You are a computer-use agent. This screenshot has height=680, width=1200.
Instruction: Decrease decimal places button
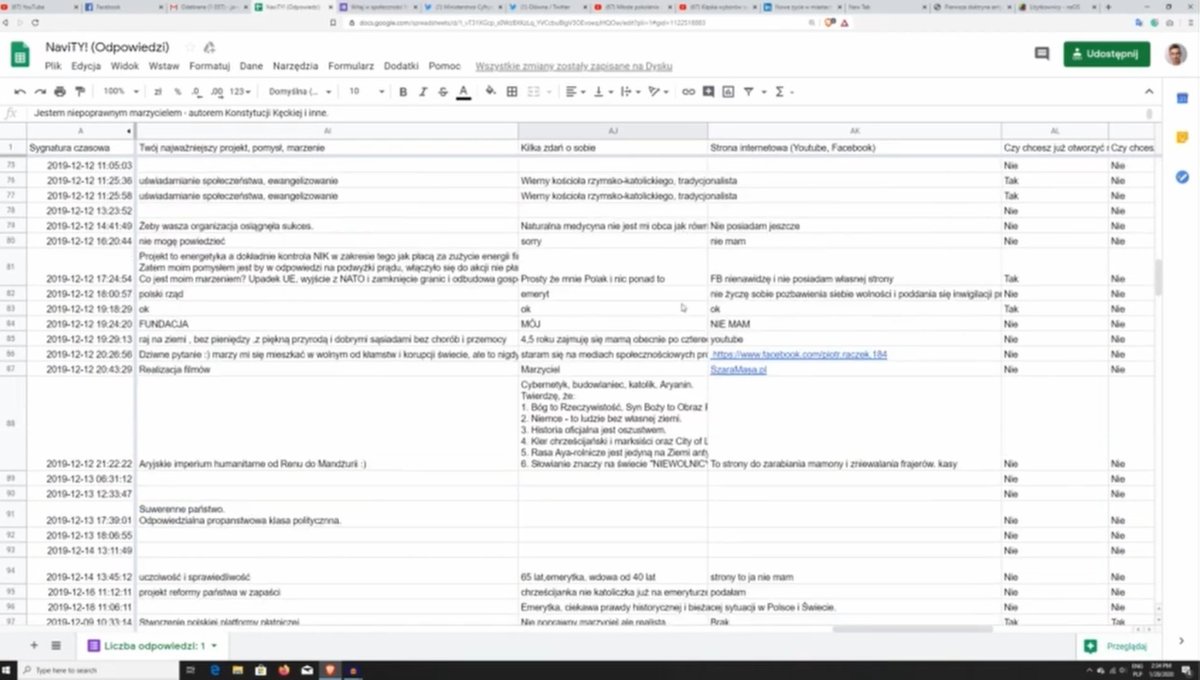pyautogui.click(x=197, y=91)
